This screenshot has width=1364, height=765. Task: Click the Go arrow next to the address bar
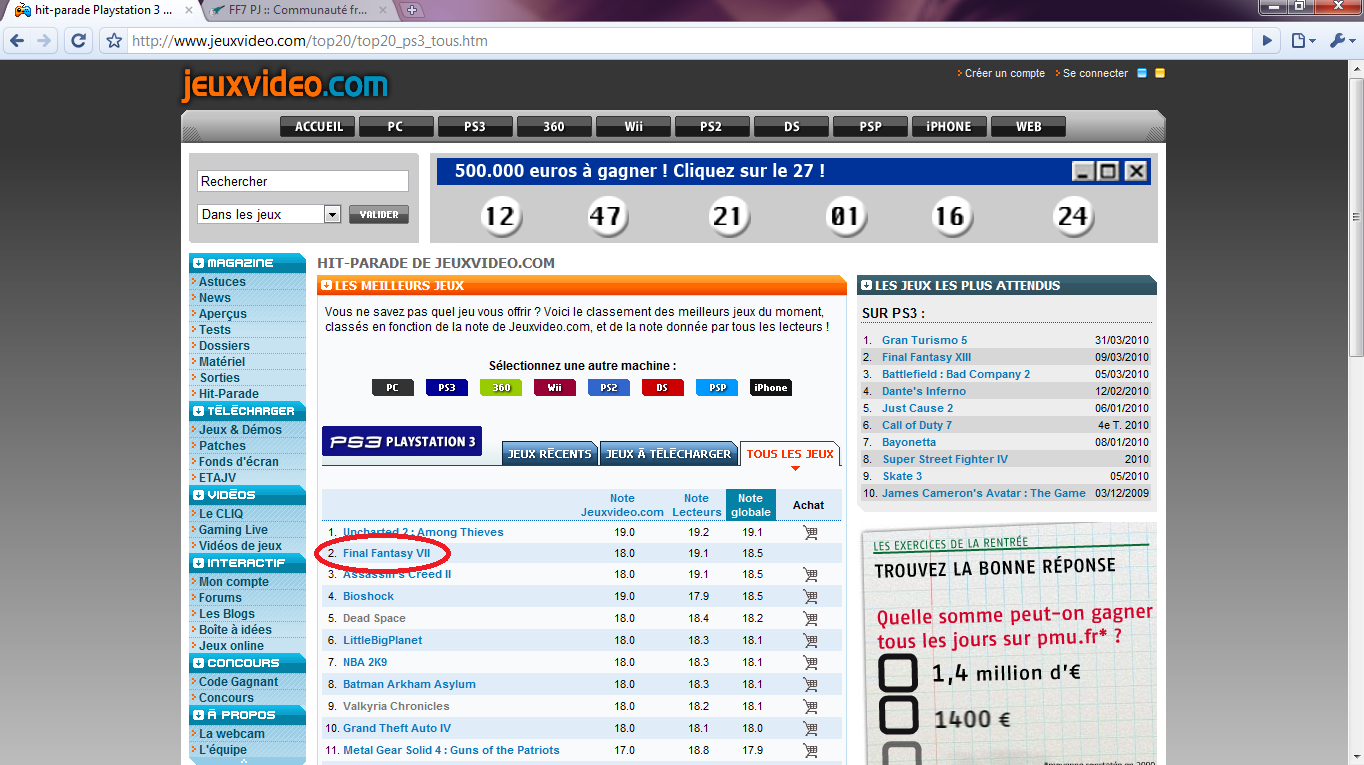point(1267,41)
